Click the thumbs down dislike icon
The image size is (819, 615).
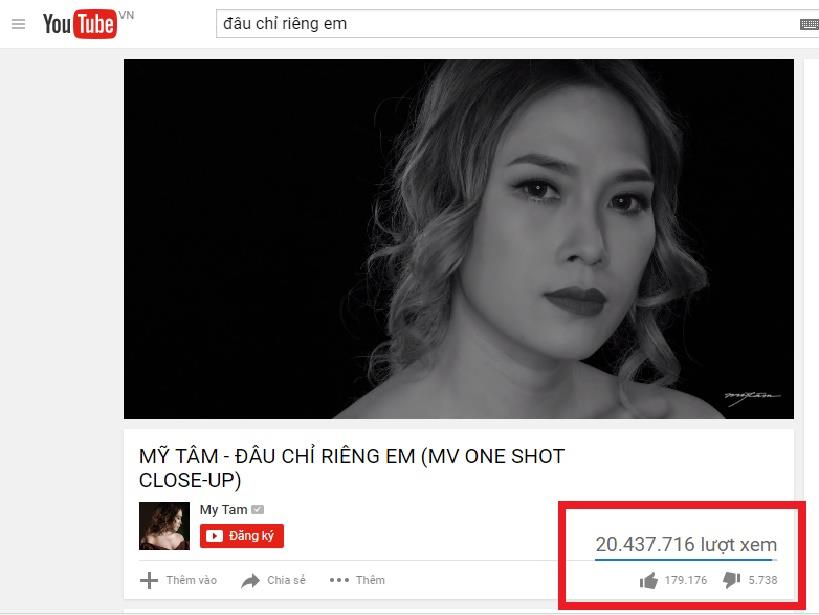(731, 580)
